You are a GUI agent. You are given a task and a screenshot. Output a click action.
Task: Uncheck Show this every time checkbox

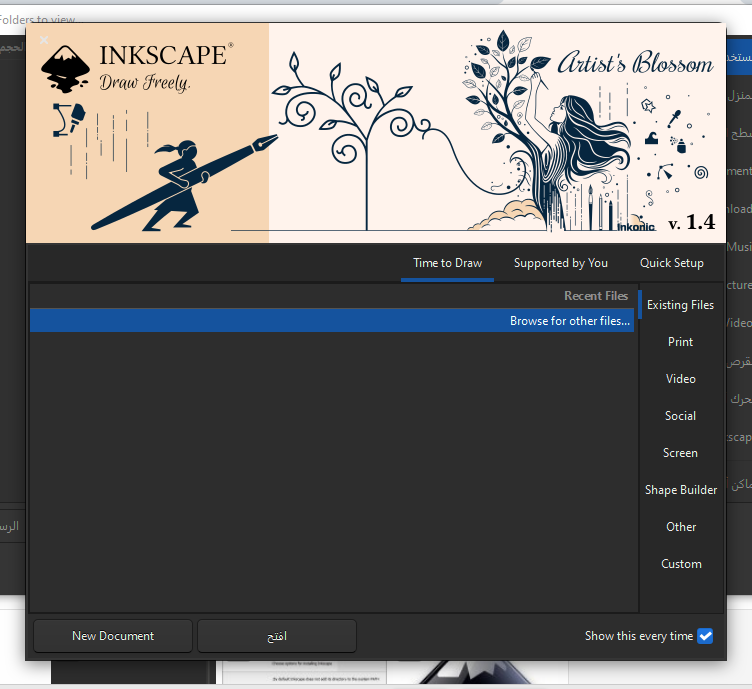point(705,636)
